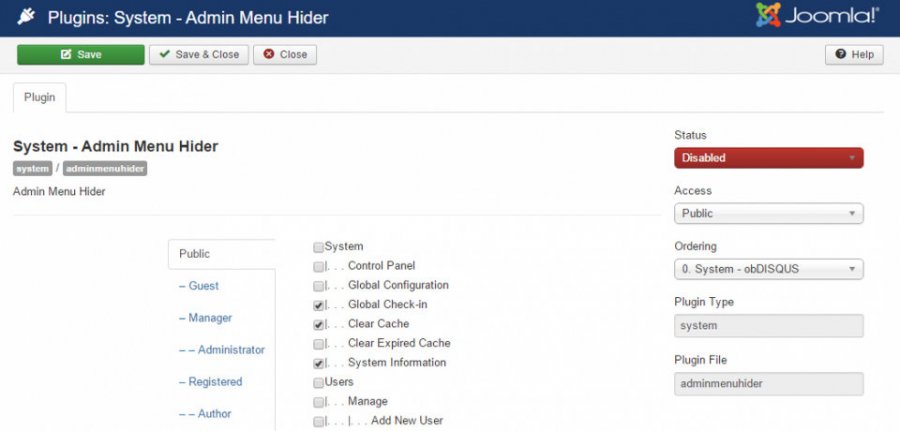Uncheck the System Information checkbox
900x431 pixels.
point(318,363)
